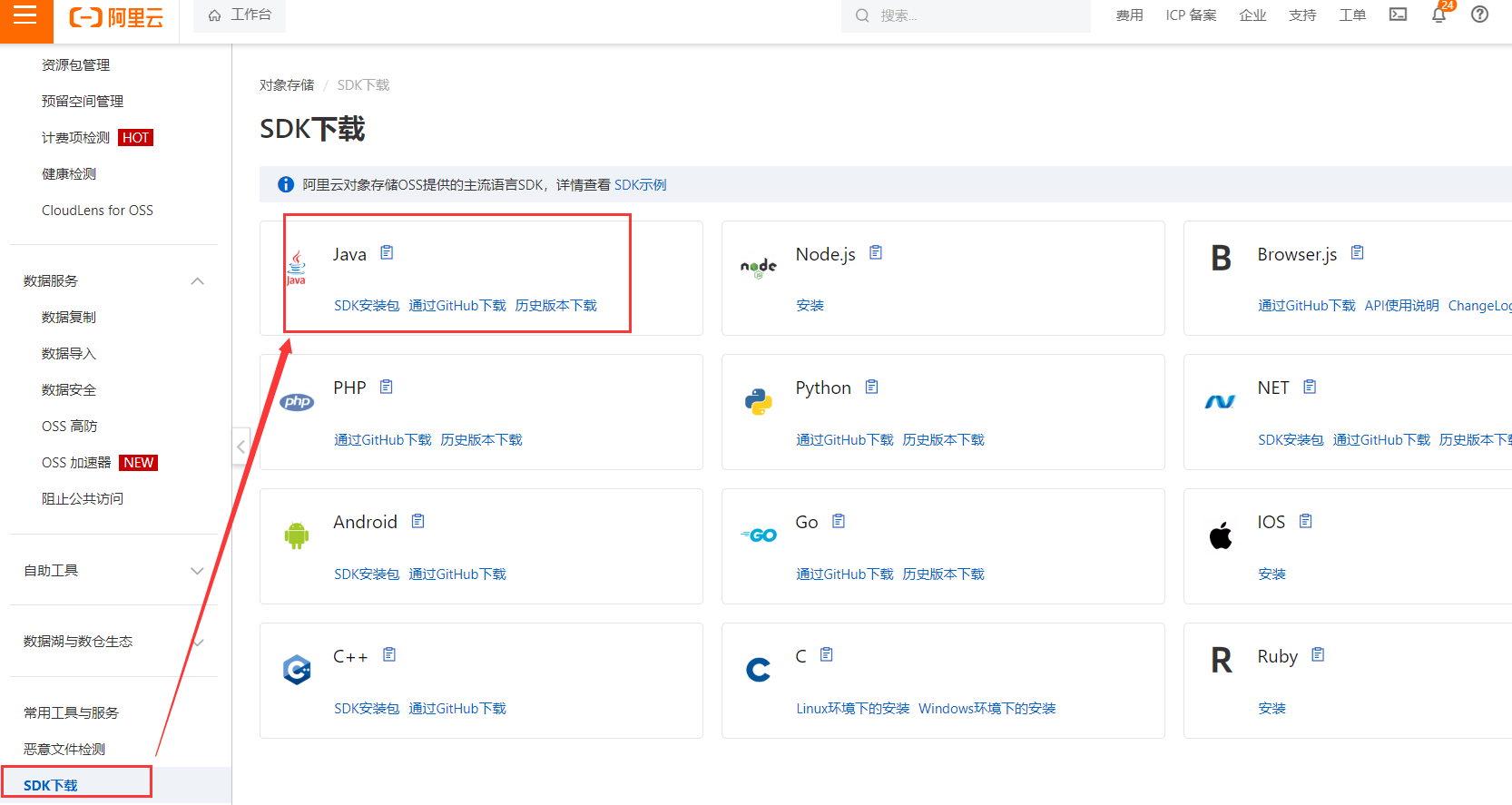Screen dimensions: 1512x805
Task: Click the PHP logo icon
Action: (x=297, y=402)
